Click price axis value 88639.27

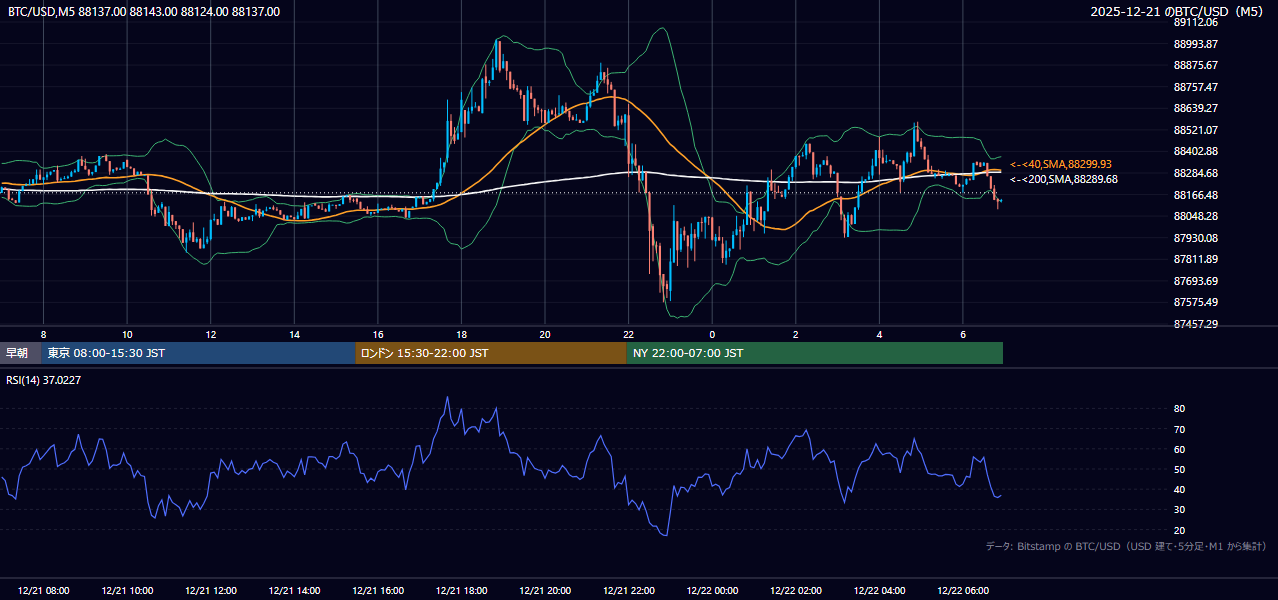(x=1195, y=108)
